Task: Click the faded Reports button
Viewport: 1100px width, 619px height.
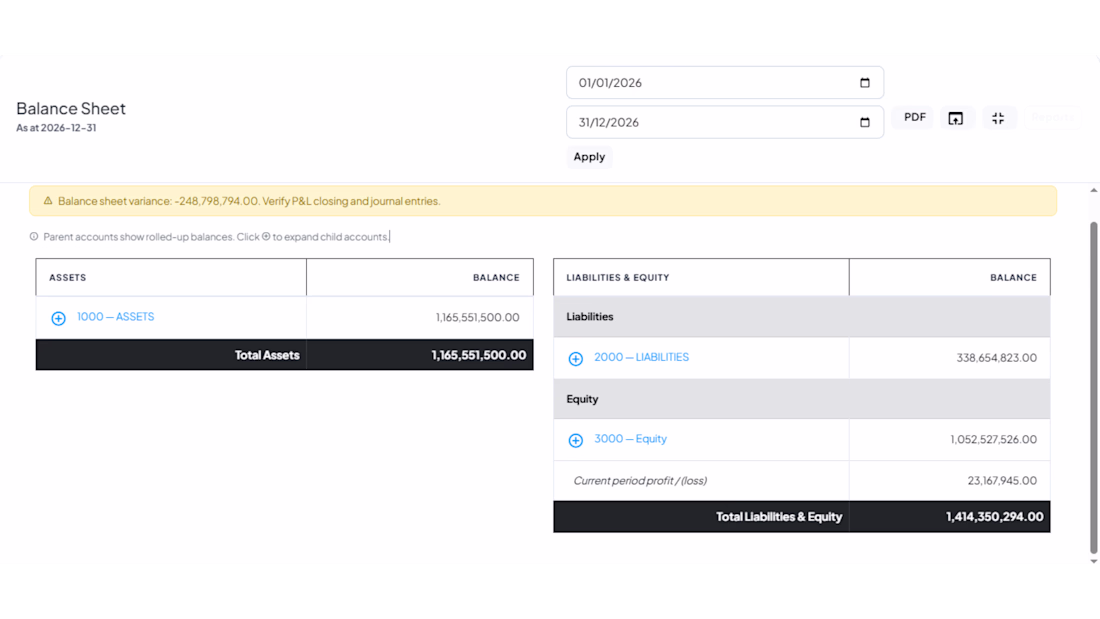Action: tap(1052, 117)
